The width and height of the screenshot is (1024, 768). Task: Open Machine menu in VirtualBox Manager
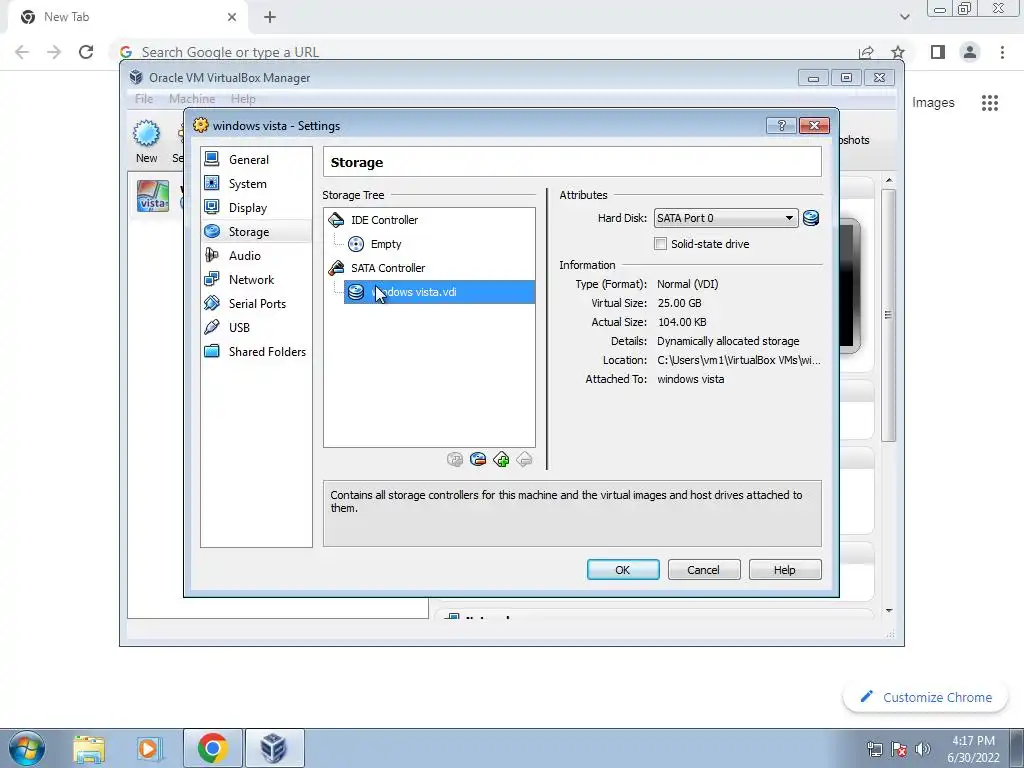pyautogui.click(x=192, y=99)
